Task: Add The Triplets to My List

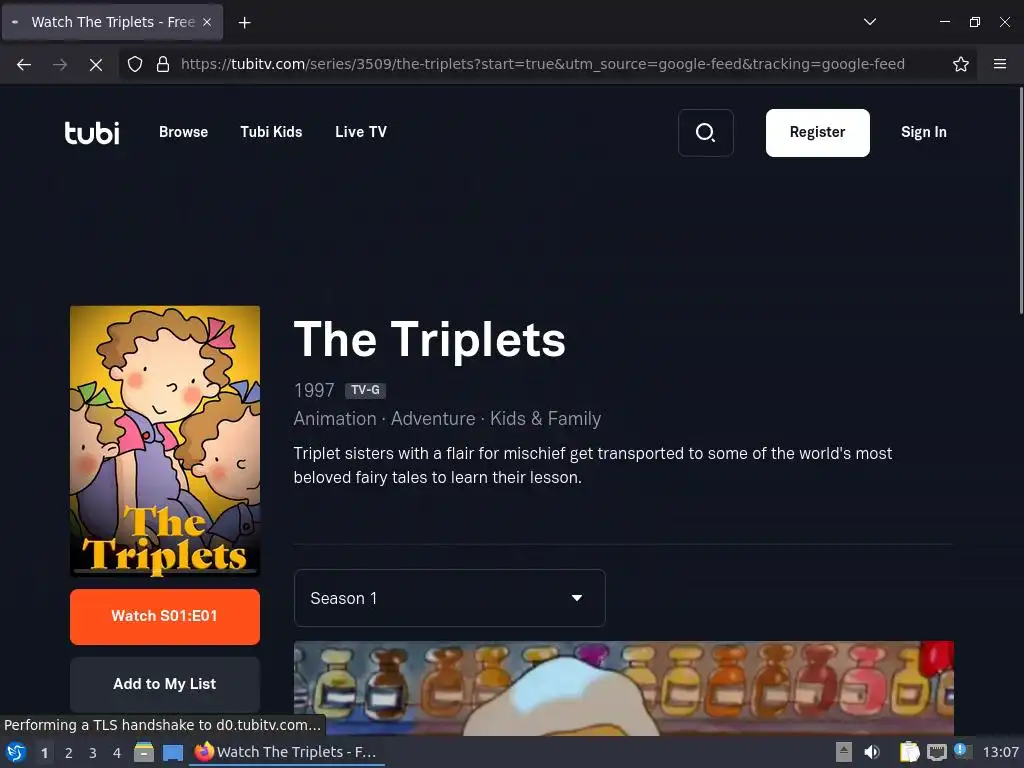Action: [165, 684]
